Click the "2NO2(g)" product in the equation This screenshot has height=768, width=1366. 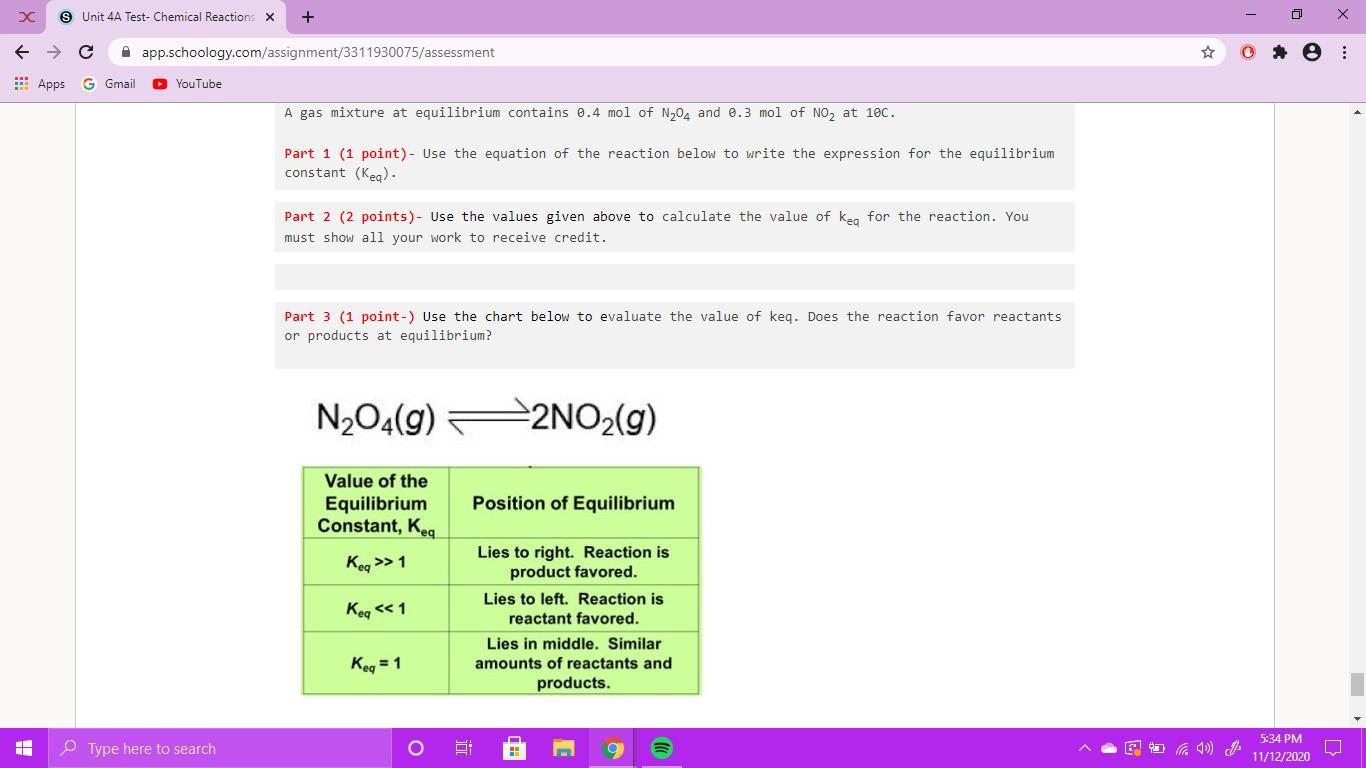click(x=594, y=419)
